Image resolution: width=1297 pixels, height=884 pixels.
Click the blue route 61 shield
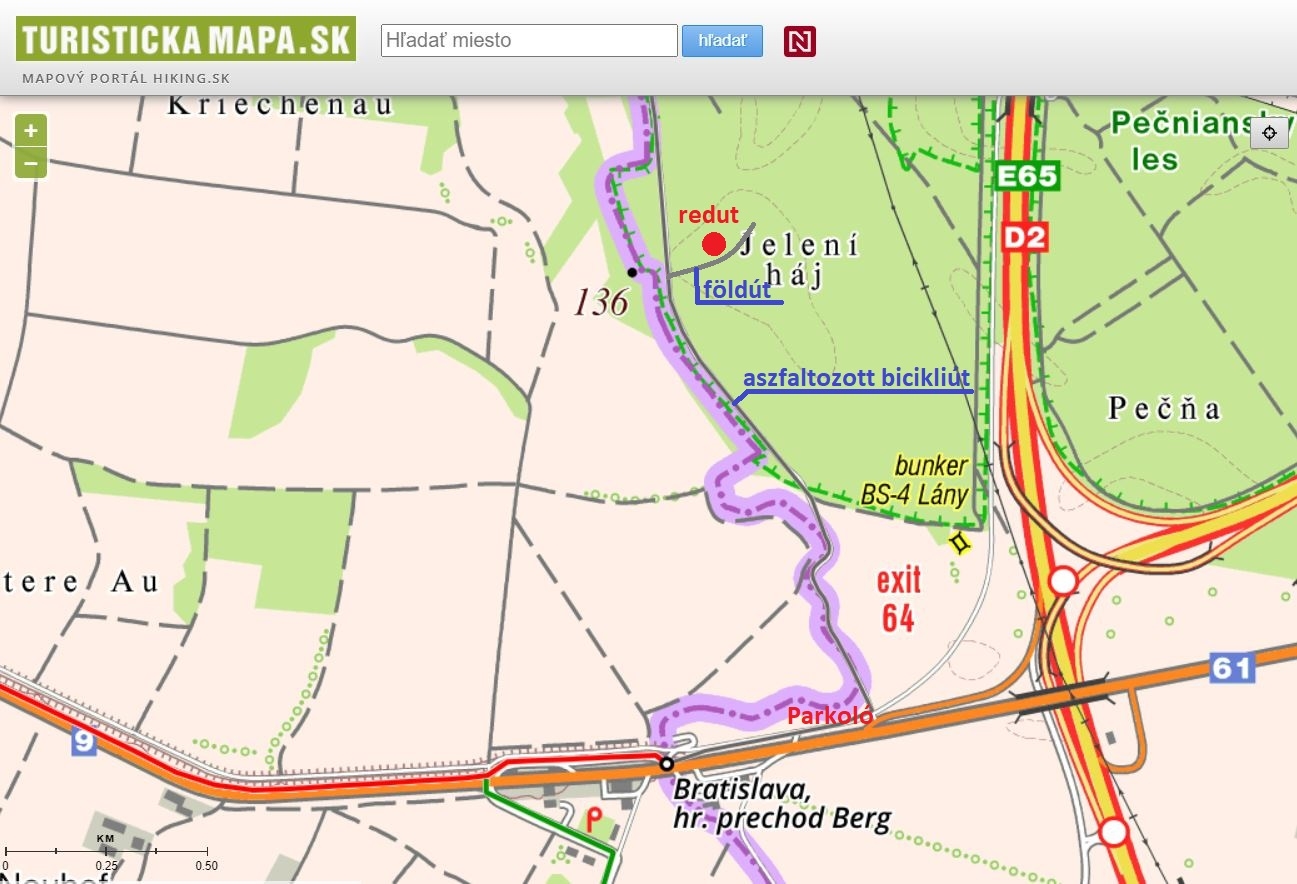tap(1231, 667)
